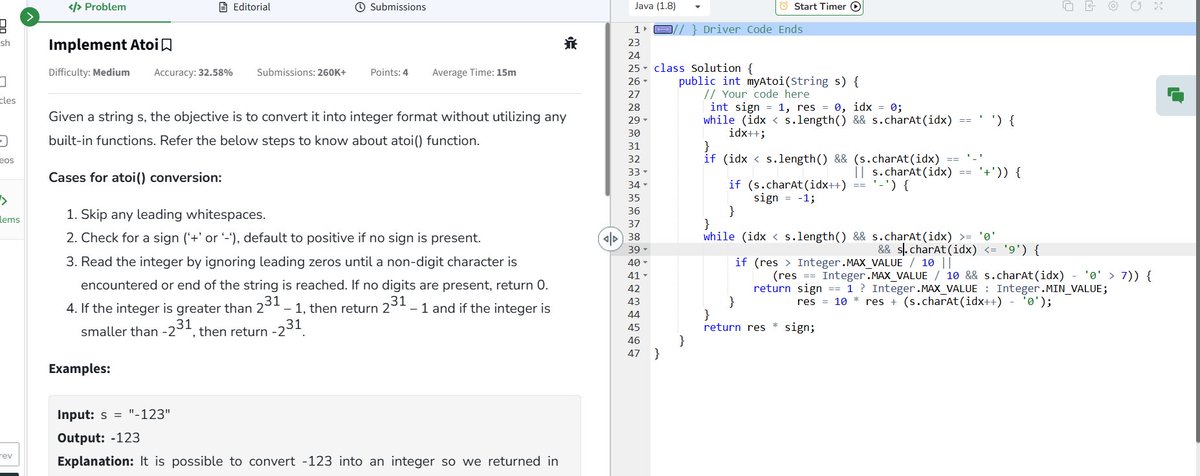
Task: Bookmark the Implement Atoi problem
Action: pos(167,45)
